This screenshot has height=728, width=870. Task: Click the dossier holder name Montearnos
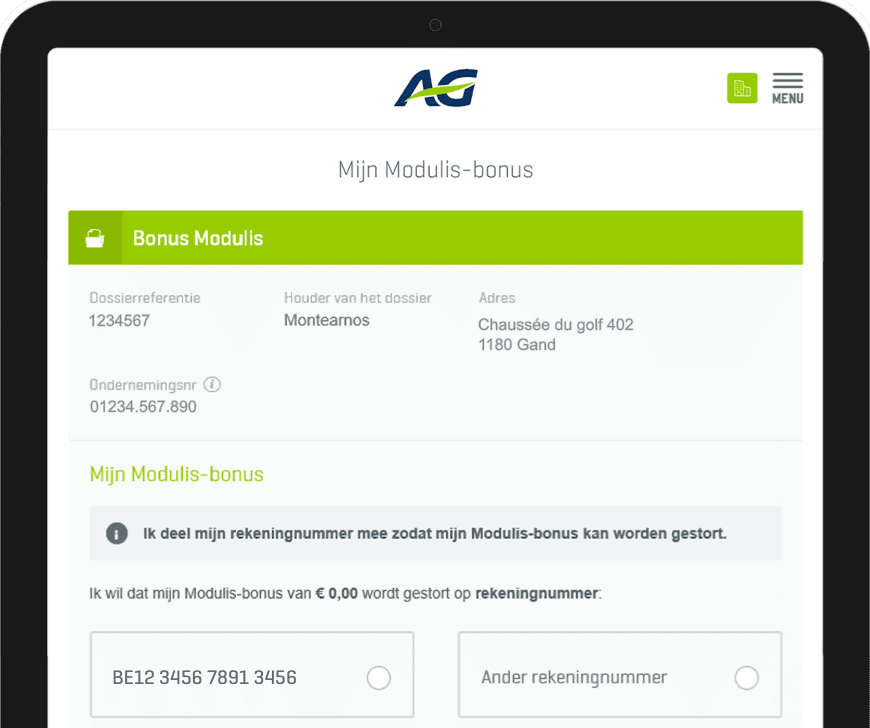click(x=326, y=321)
